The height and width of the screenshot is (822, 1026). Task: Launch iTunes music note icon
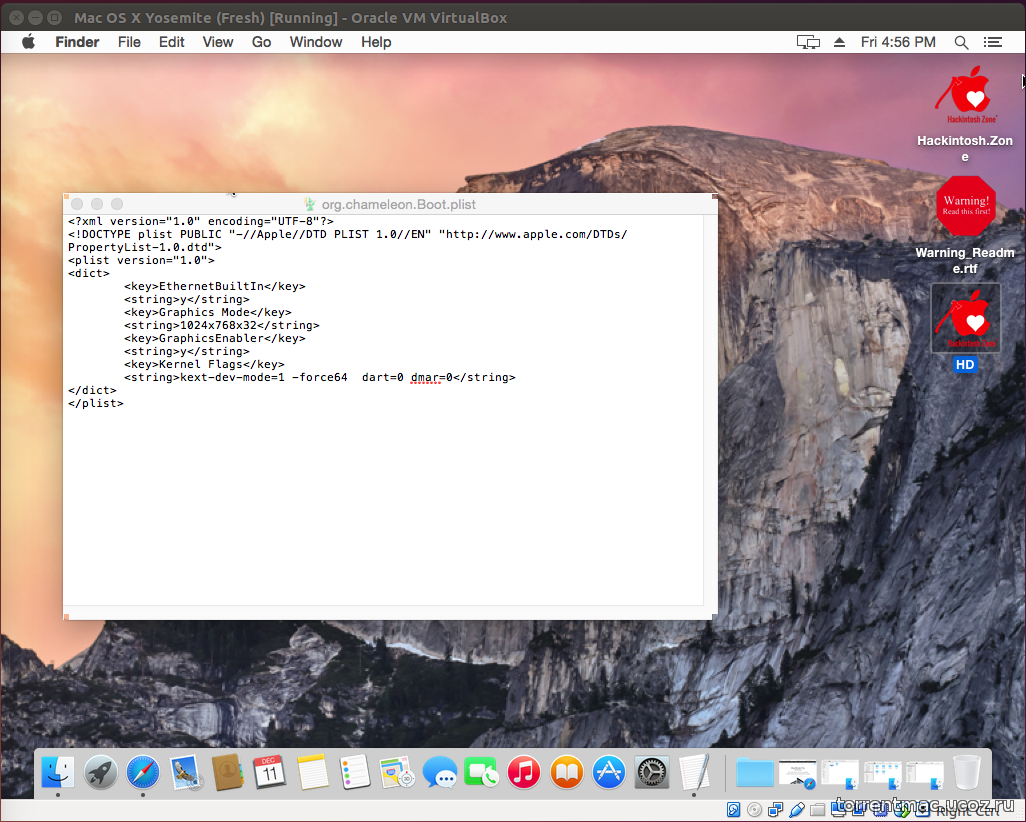click(524, 772)
